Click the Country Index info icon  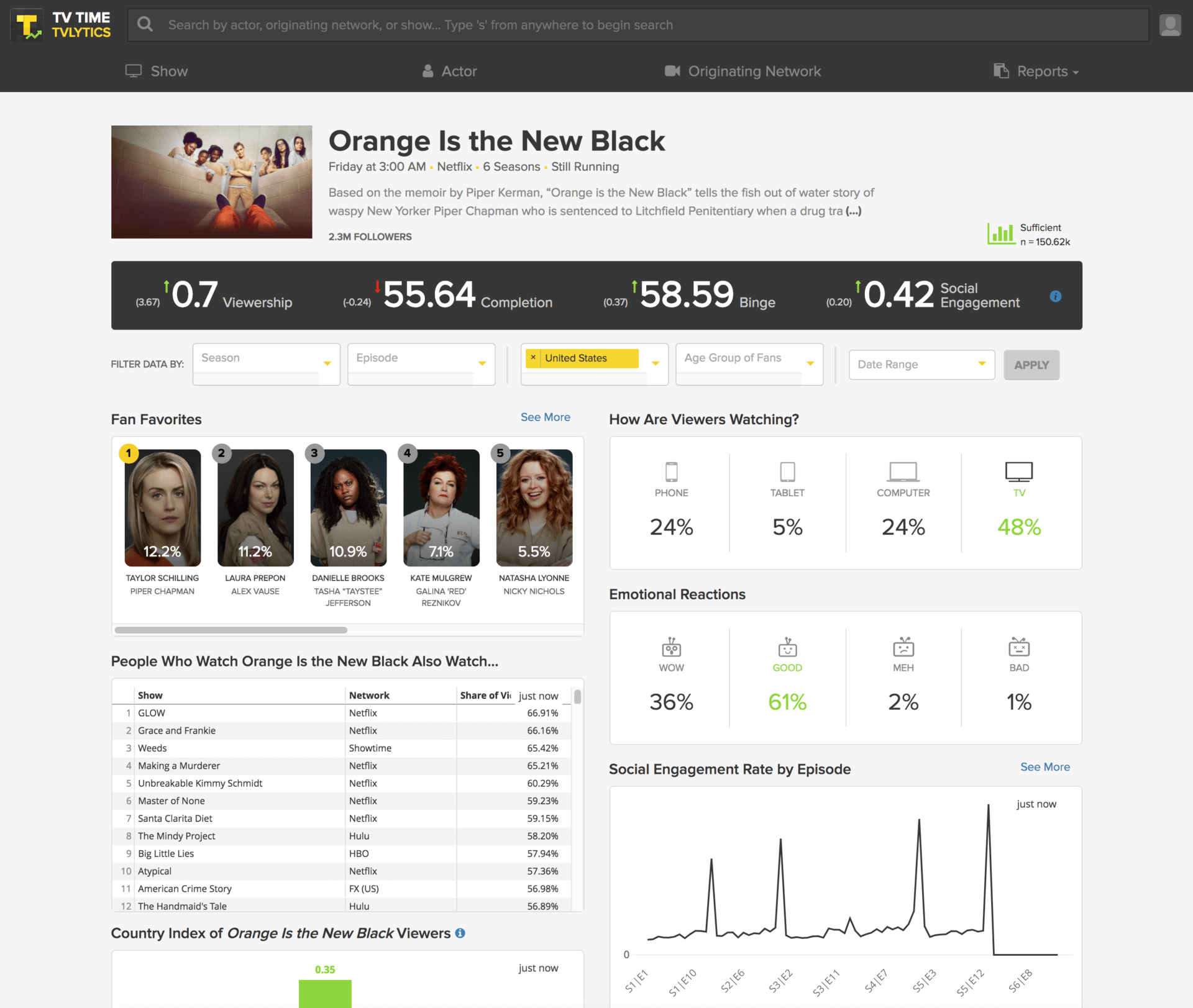click(460, 933)
